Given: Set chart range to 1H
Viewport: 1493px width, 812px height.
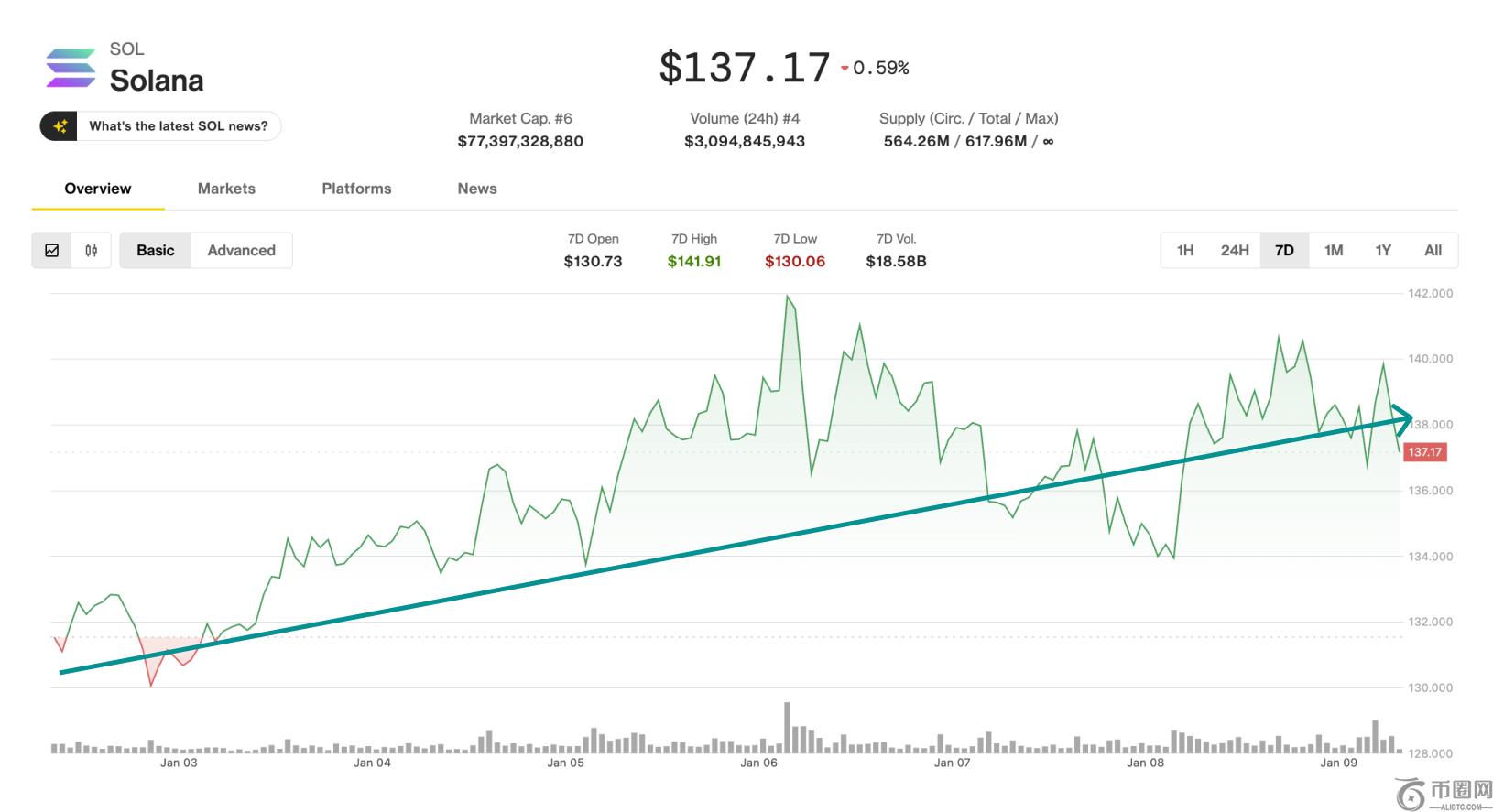Looking at the screenshot, I should (1185, 250).
